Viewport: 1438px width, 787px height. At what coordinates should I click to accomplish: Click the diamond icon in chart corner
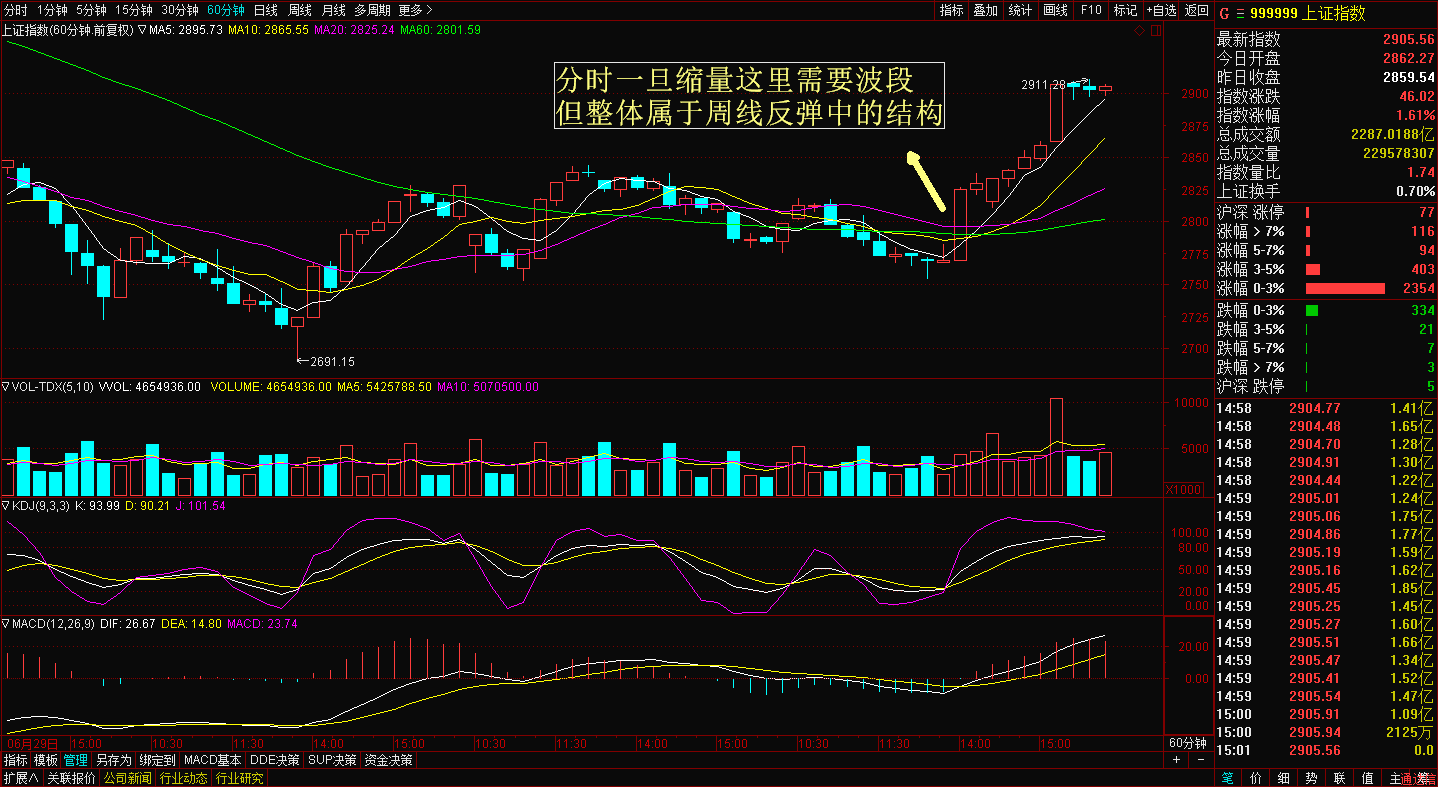[x=1139, y=31]
